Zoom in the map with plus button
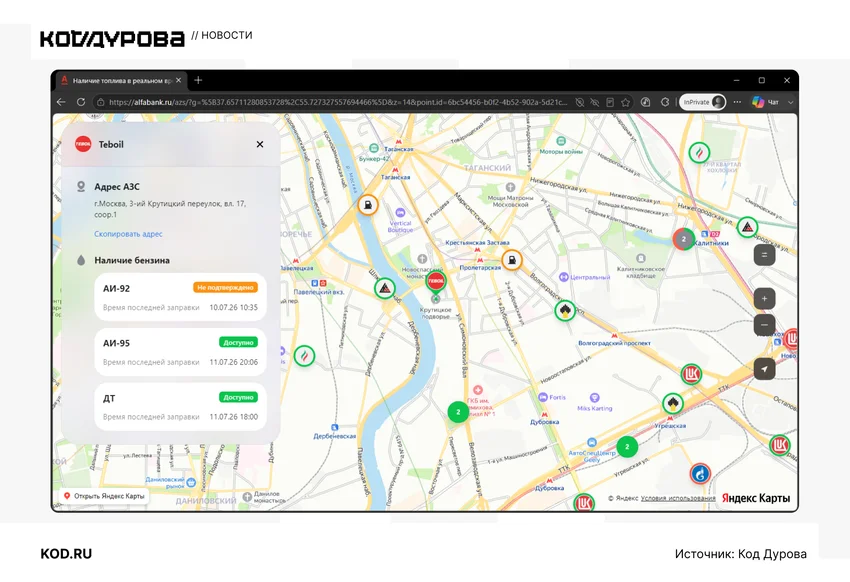The height and width of the screenshot is (582, 850). 764,299
